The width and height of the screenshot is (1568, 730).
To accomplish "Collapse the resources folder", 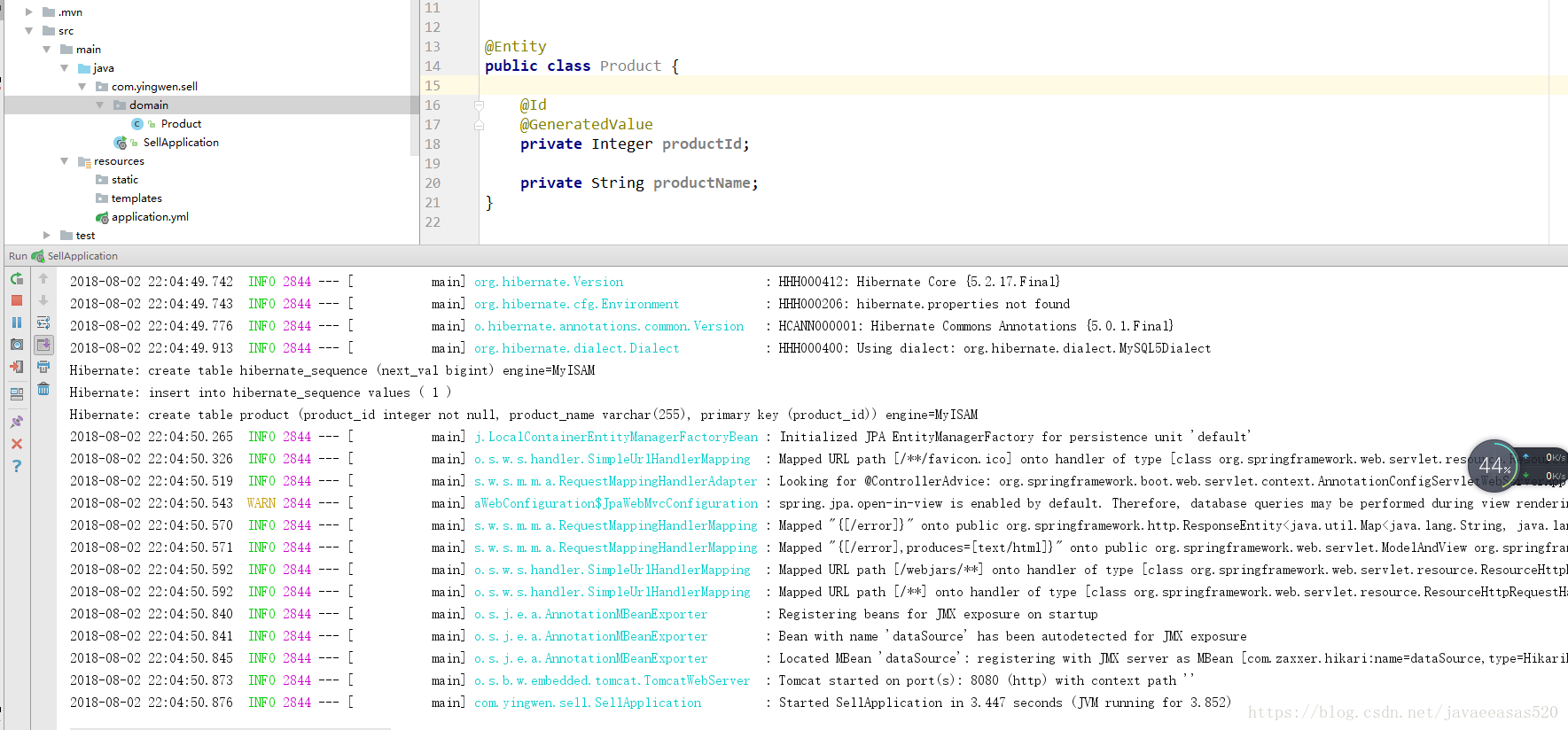I will click(65, 161).
